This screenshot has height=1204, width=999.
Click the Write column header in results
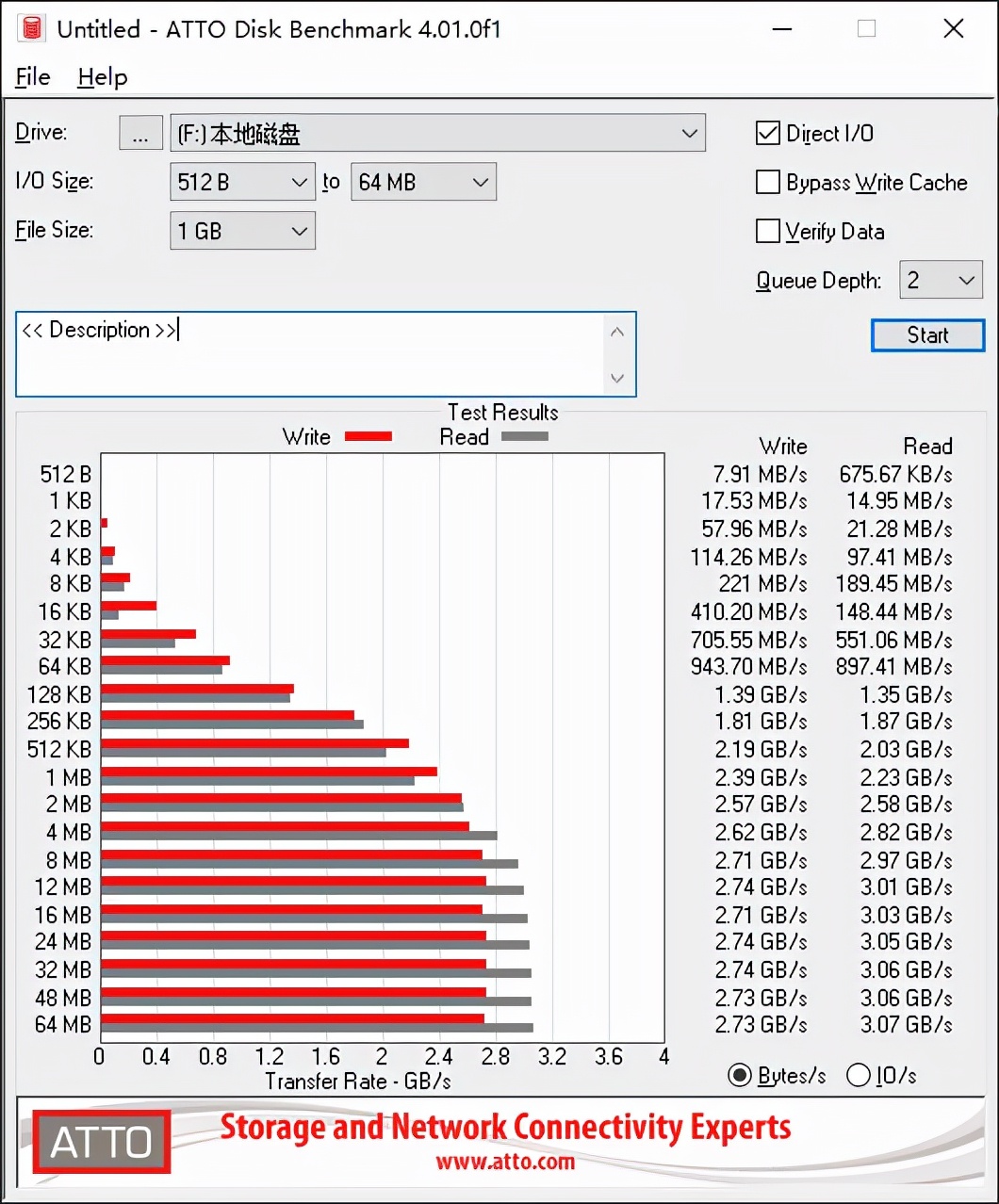tap(783, 447)
